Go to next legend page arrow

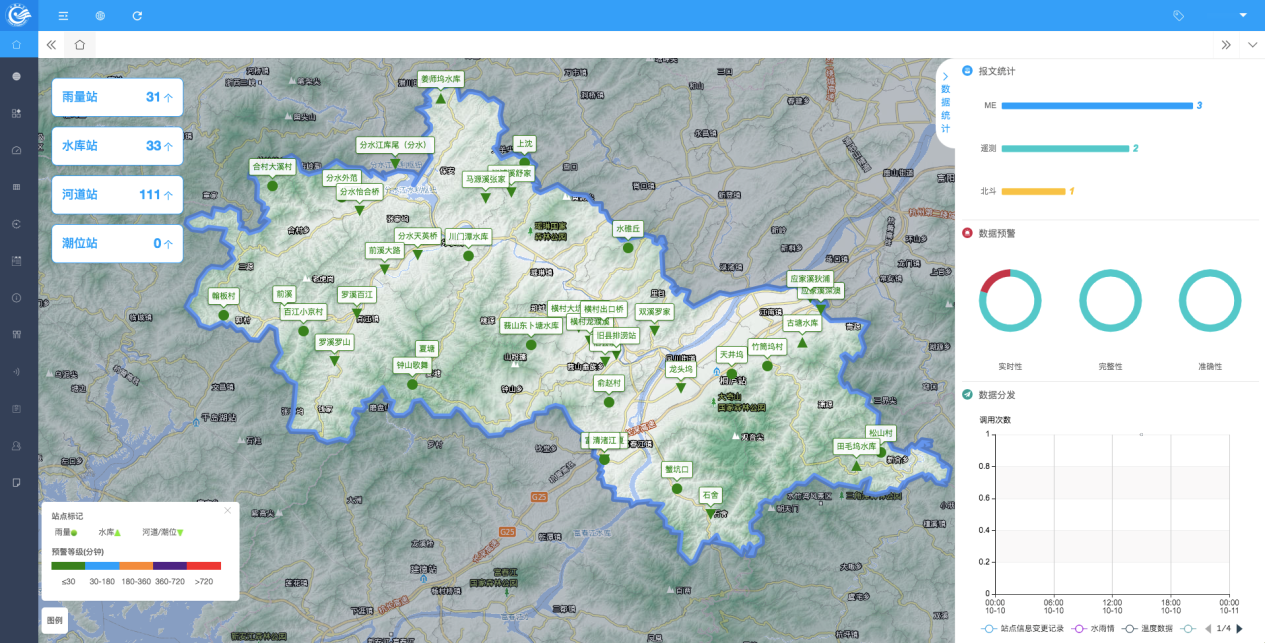[1240, 629]
